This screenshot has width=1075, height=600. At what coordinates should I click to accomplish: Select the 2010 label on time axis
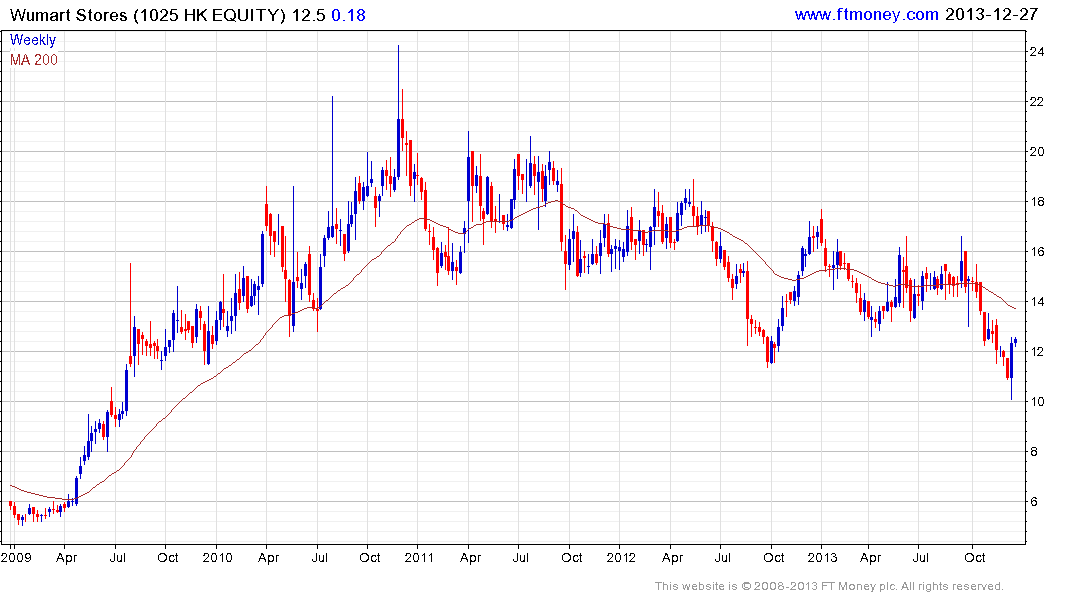pyautogui.click(x=217, y=556)
